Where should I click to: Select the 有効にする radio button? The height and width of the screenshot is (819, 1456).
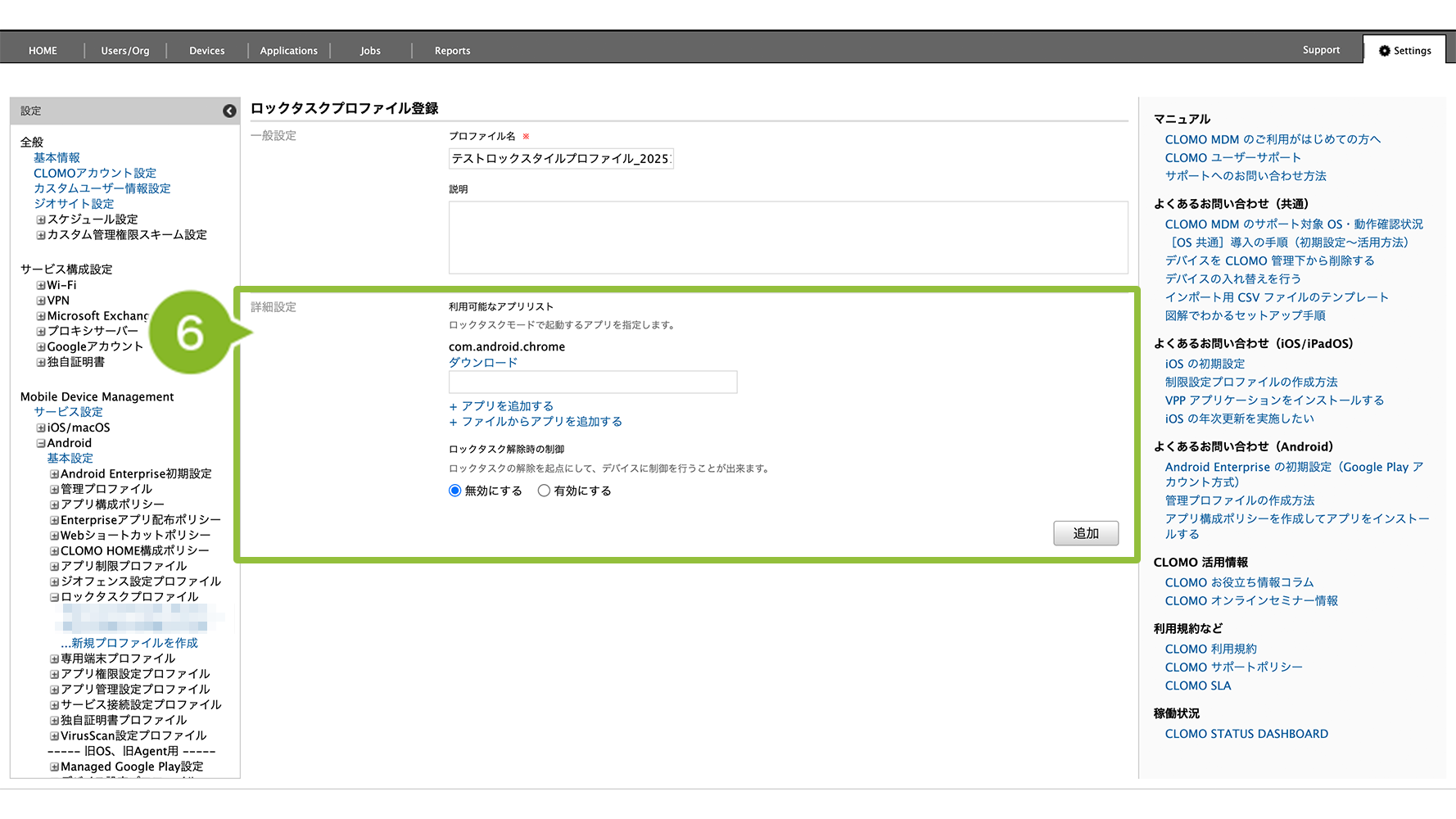coord(544,491)
